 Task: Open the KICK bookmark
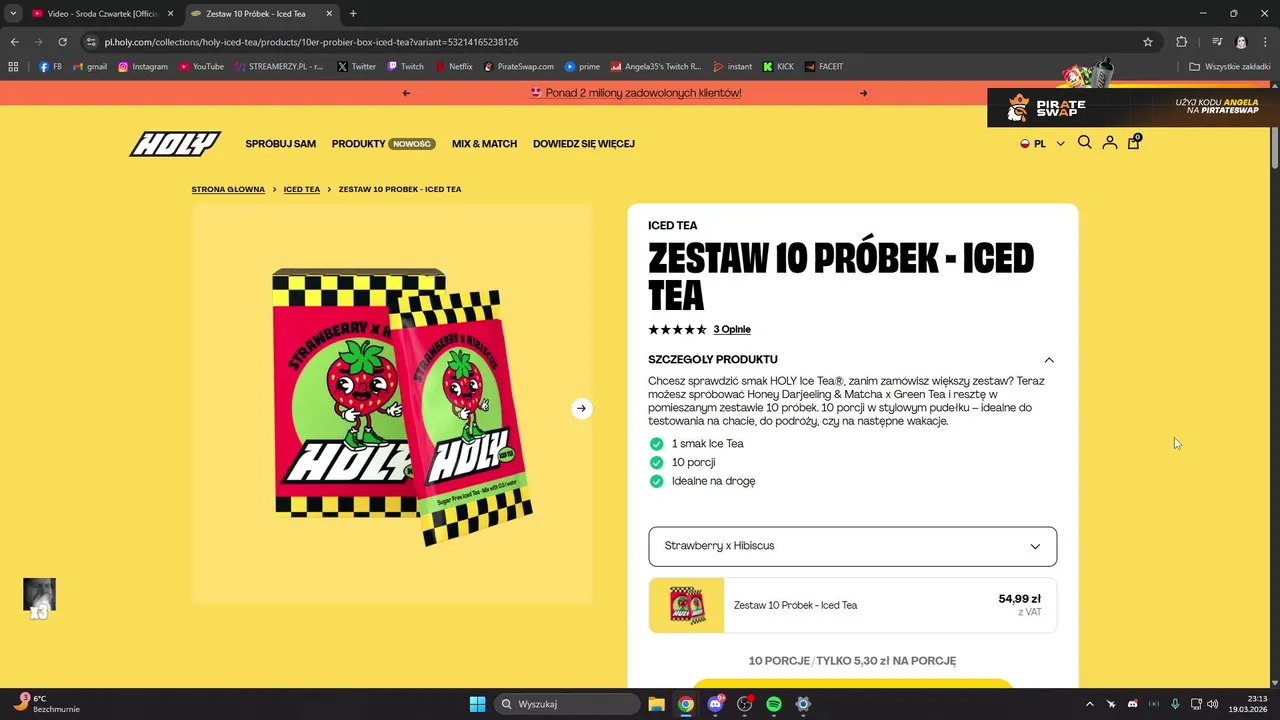click(x=778, y=67)
